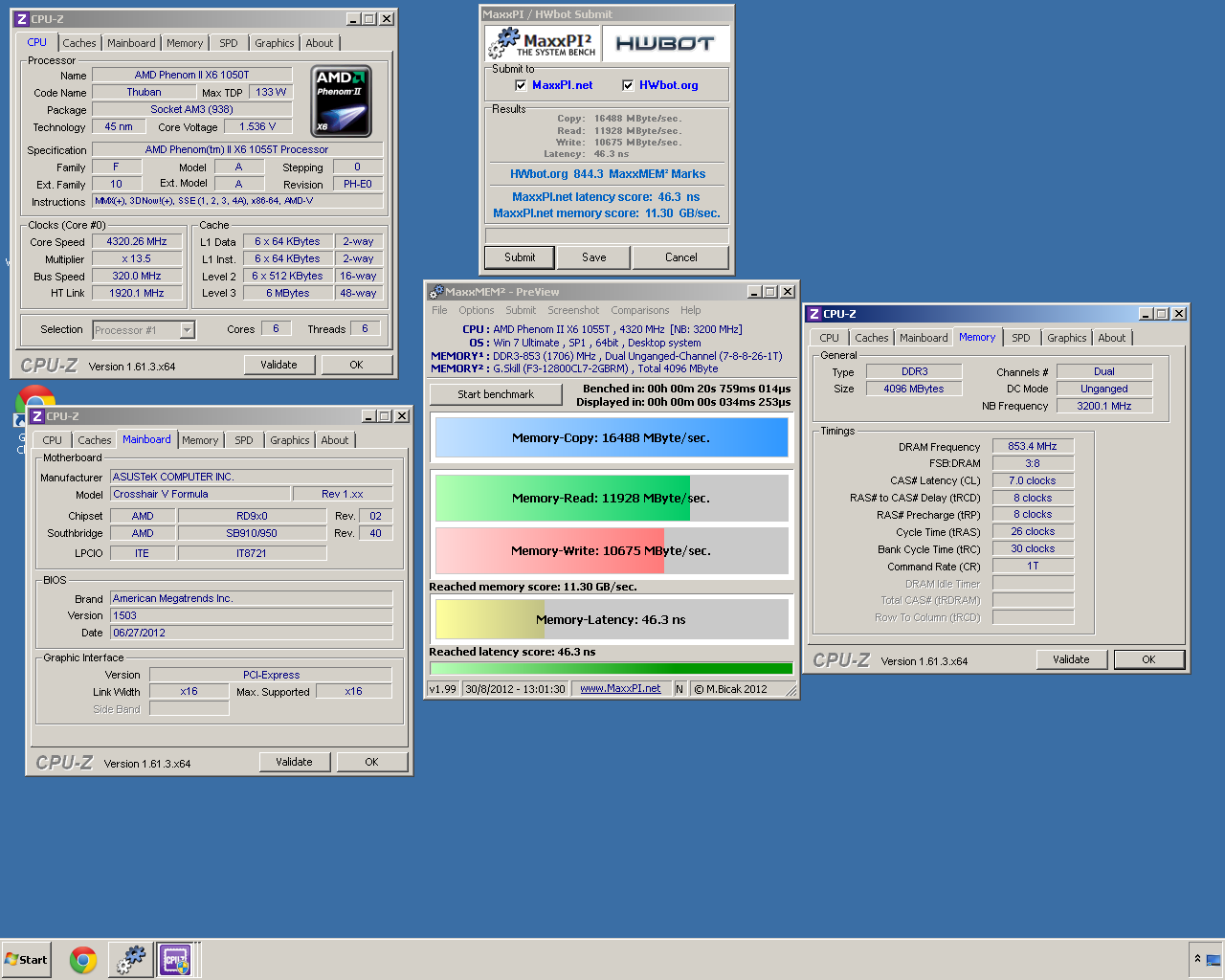1225x980 pixels.
Task: Click the MaxxPI² System Bench logo
Action: click(541, 44)
